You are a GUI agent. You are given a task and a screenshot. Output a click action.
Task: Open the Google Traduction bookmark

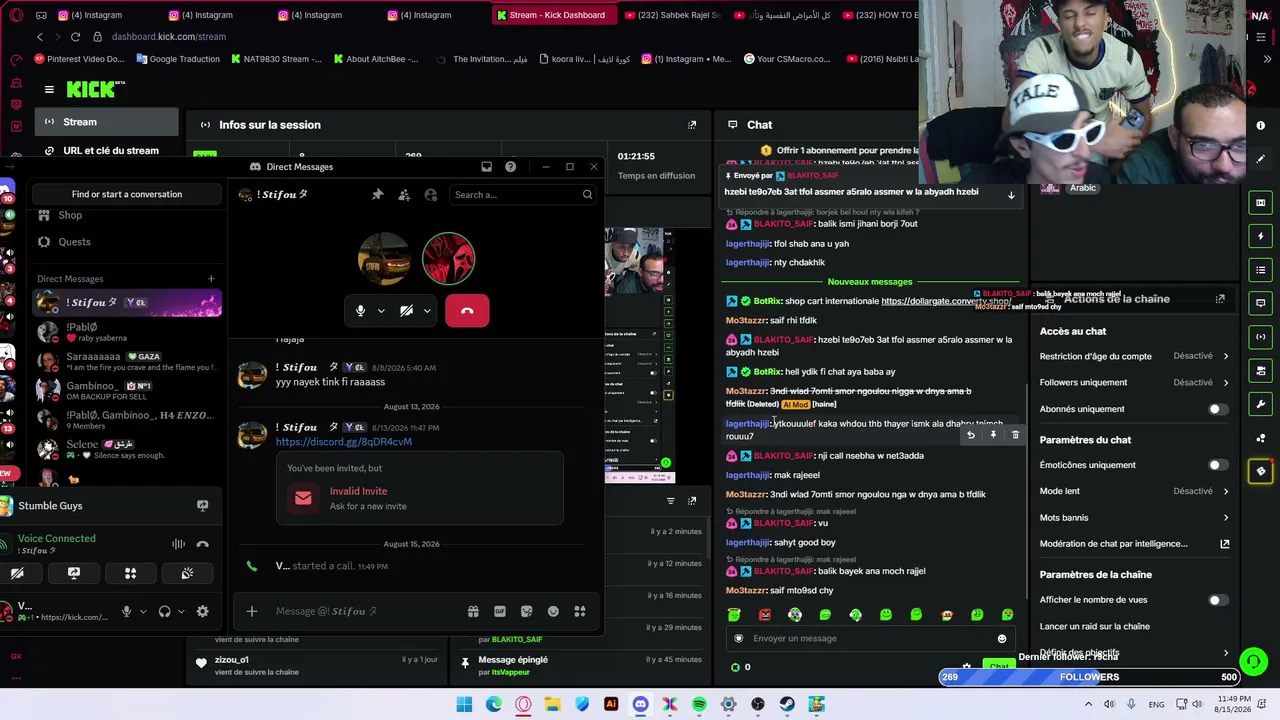177,59
